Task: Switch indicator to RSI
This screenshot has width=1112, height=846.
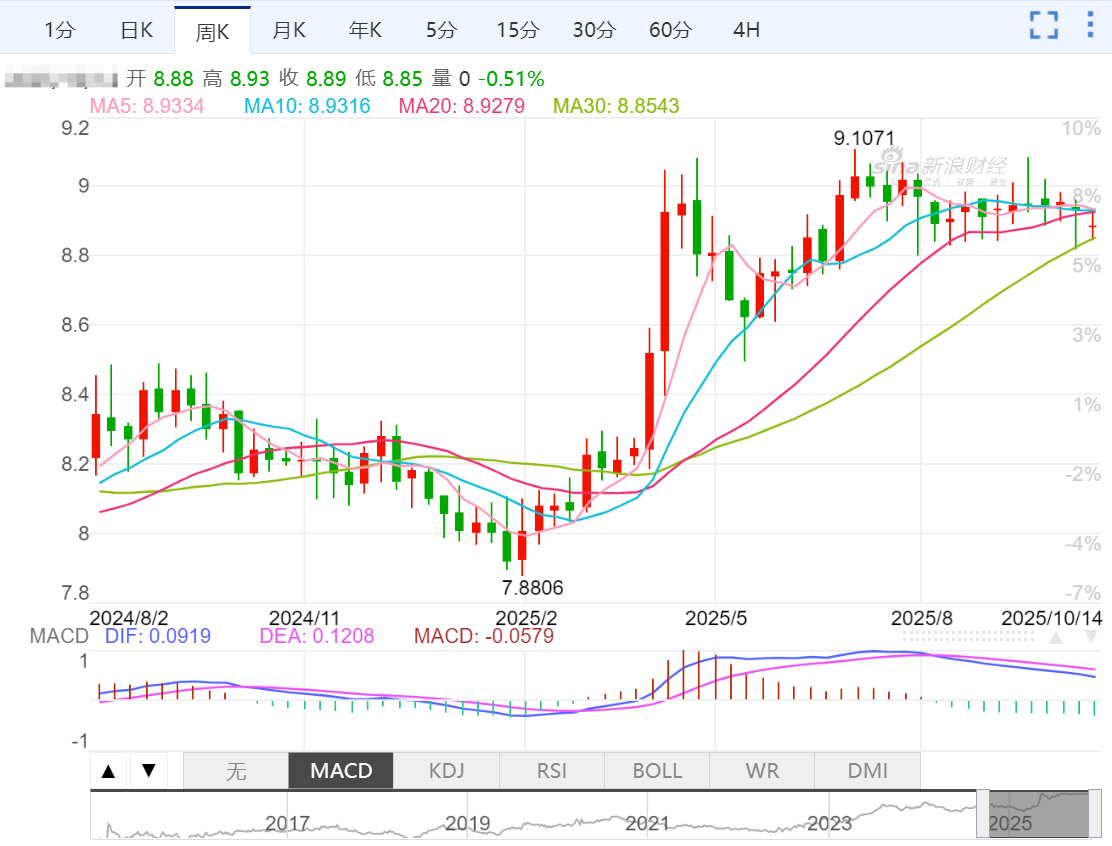Action: (x=552, y=771)
